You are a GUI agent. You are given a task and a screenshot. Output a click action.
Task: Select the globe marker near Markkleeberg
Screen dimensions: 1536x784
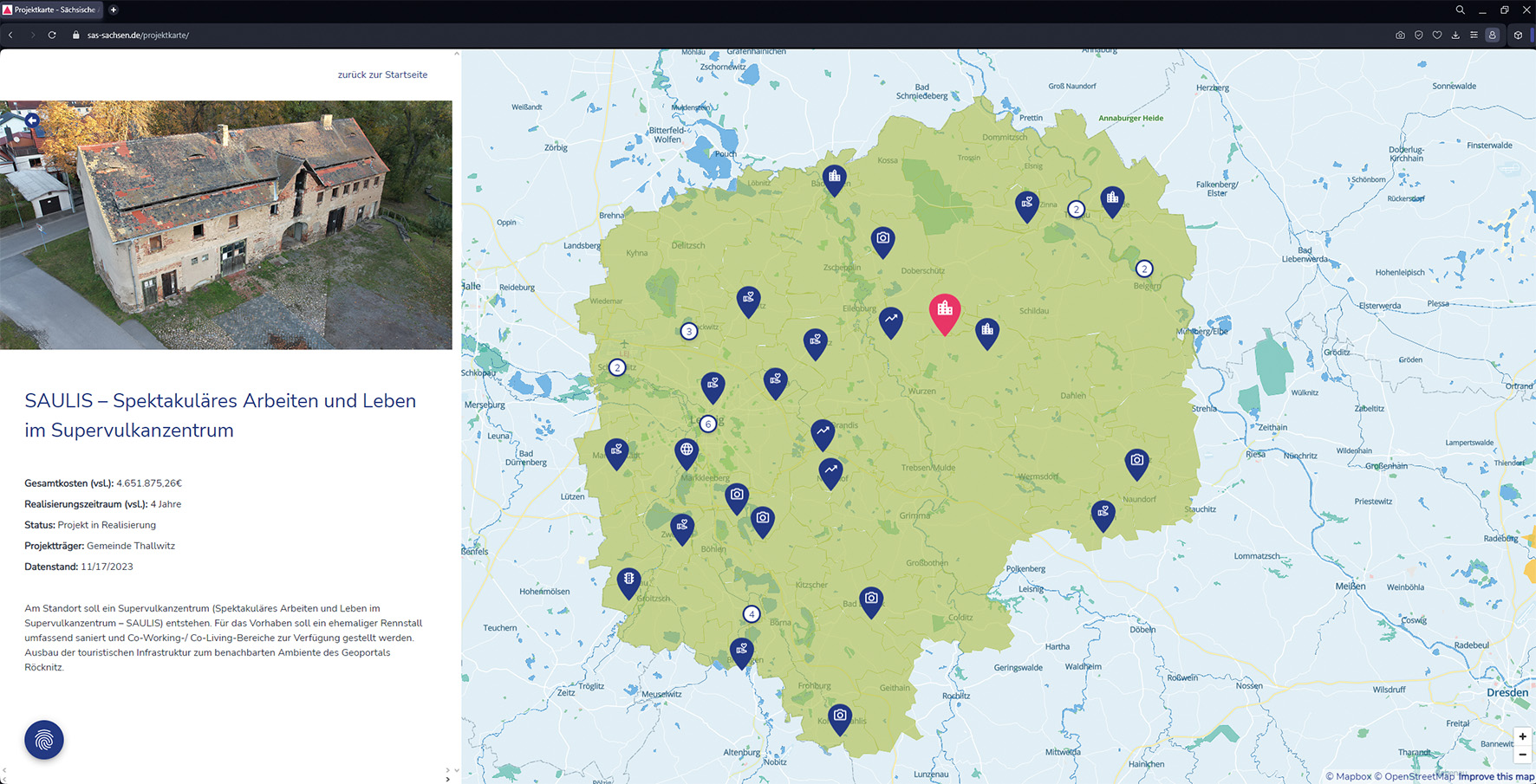coord(687,450)
